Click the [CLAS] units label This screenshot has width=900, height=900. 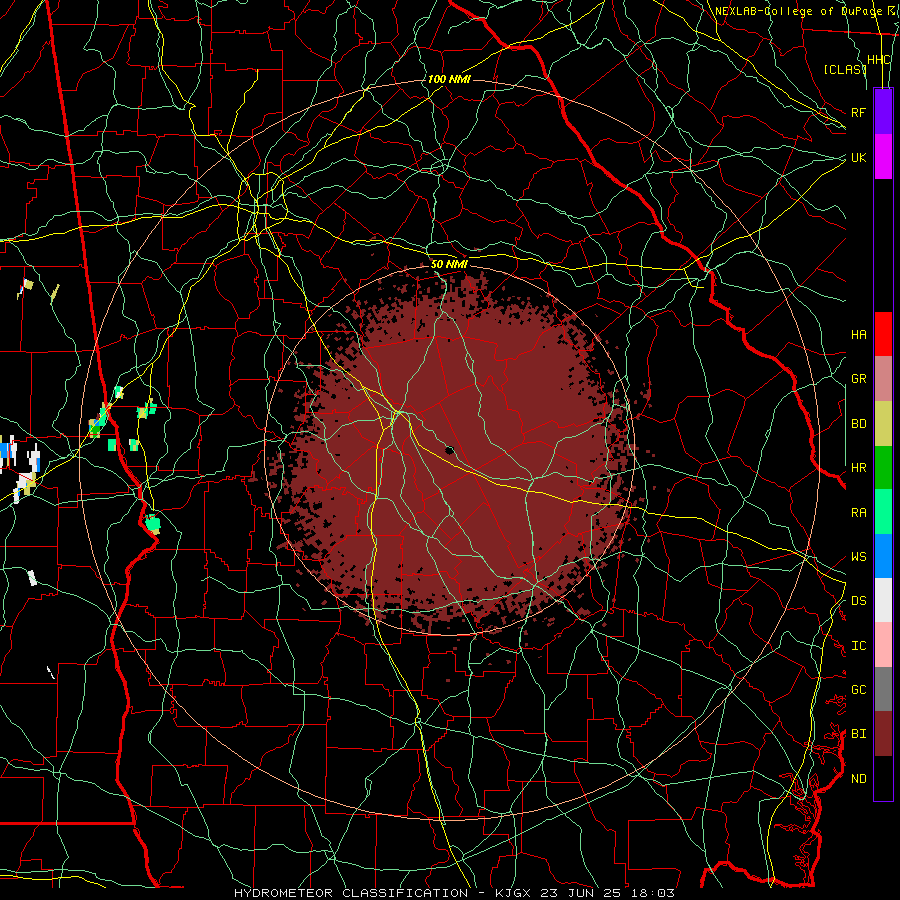(845, 70)
